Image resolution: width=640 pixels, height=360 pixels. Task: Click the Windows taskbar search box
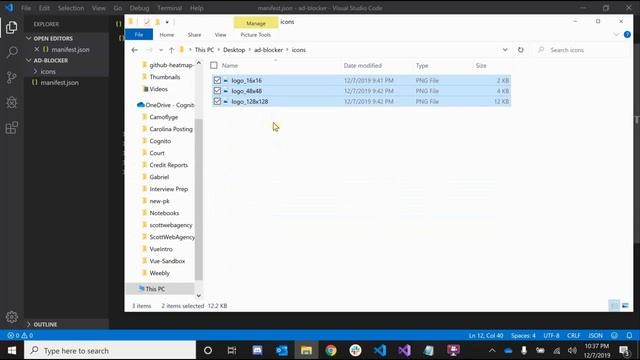point(110,350)
